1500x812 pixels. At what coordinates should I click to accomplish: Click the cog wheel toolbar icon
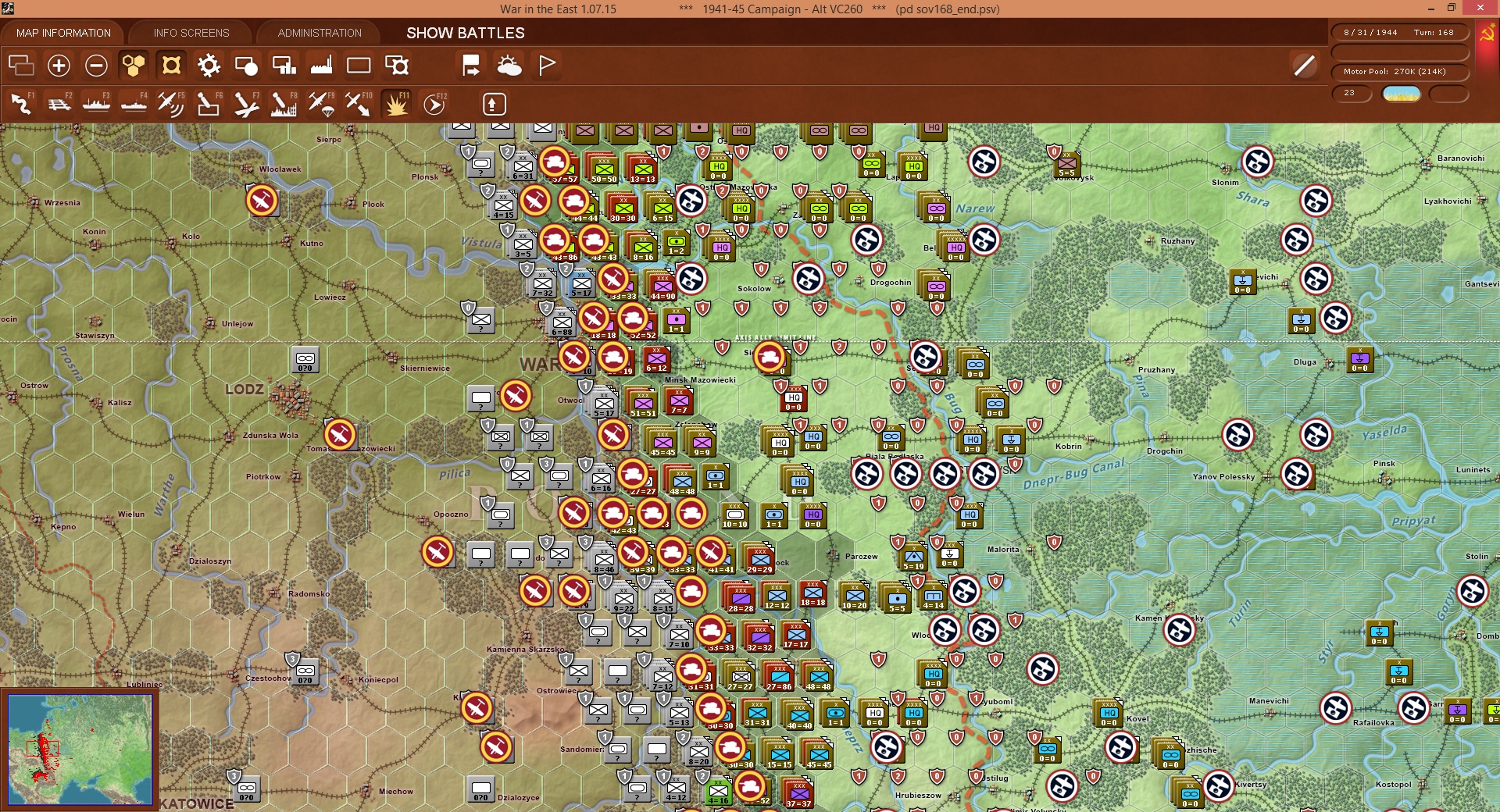point(209,66)
